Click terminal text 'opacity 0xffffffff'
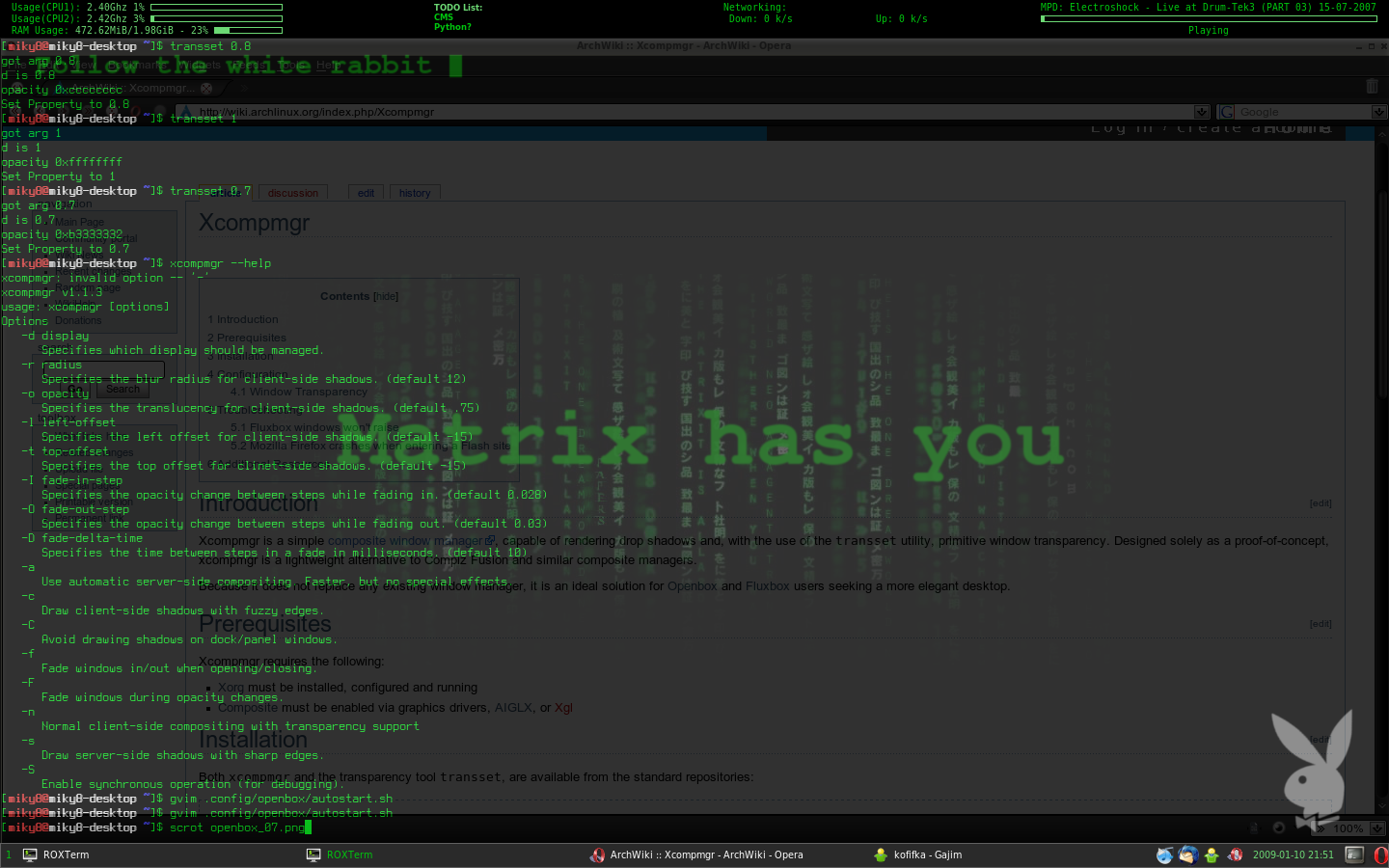Viewport: 1389px width, 868px height. 62,162
